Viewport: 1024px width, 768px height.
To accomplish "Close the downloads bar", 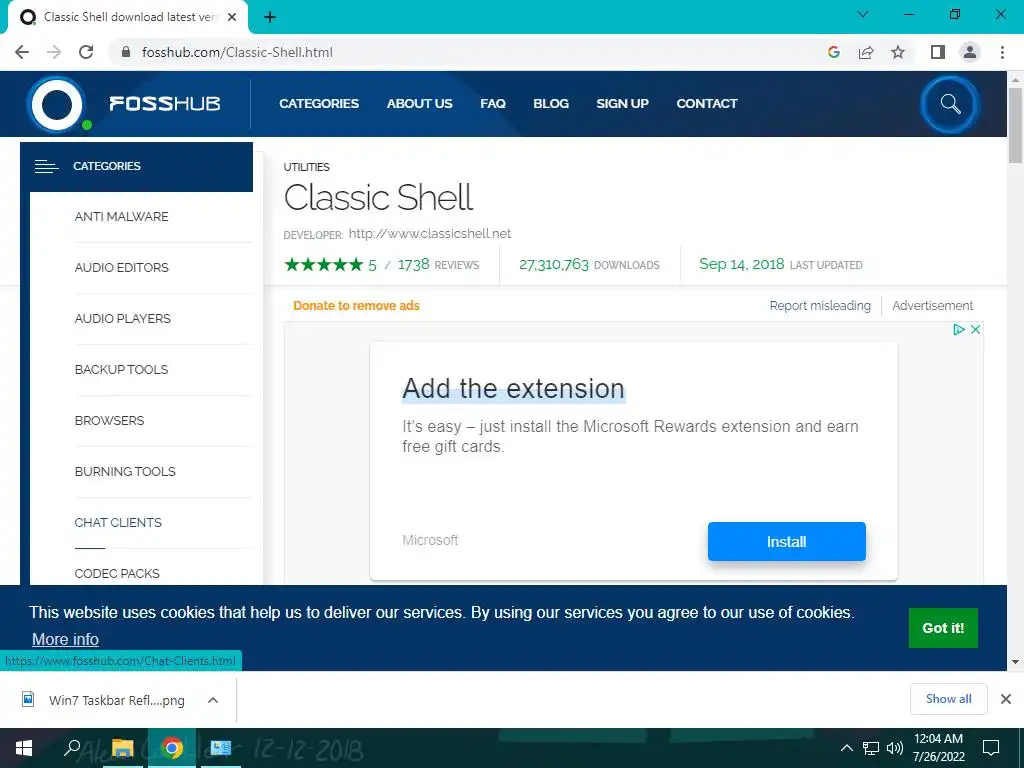I will 1006,699.
